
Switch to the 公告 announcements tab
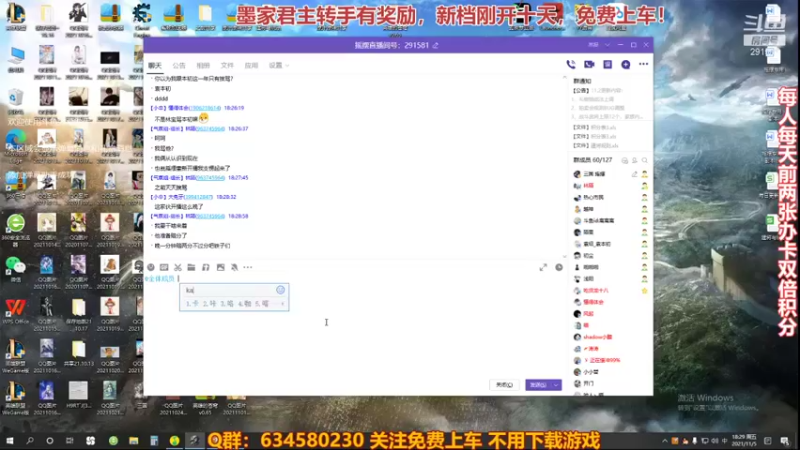tap(179, 65)
